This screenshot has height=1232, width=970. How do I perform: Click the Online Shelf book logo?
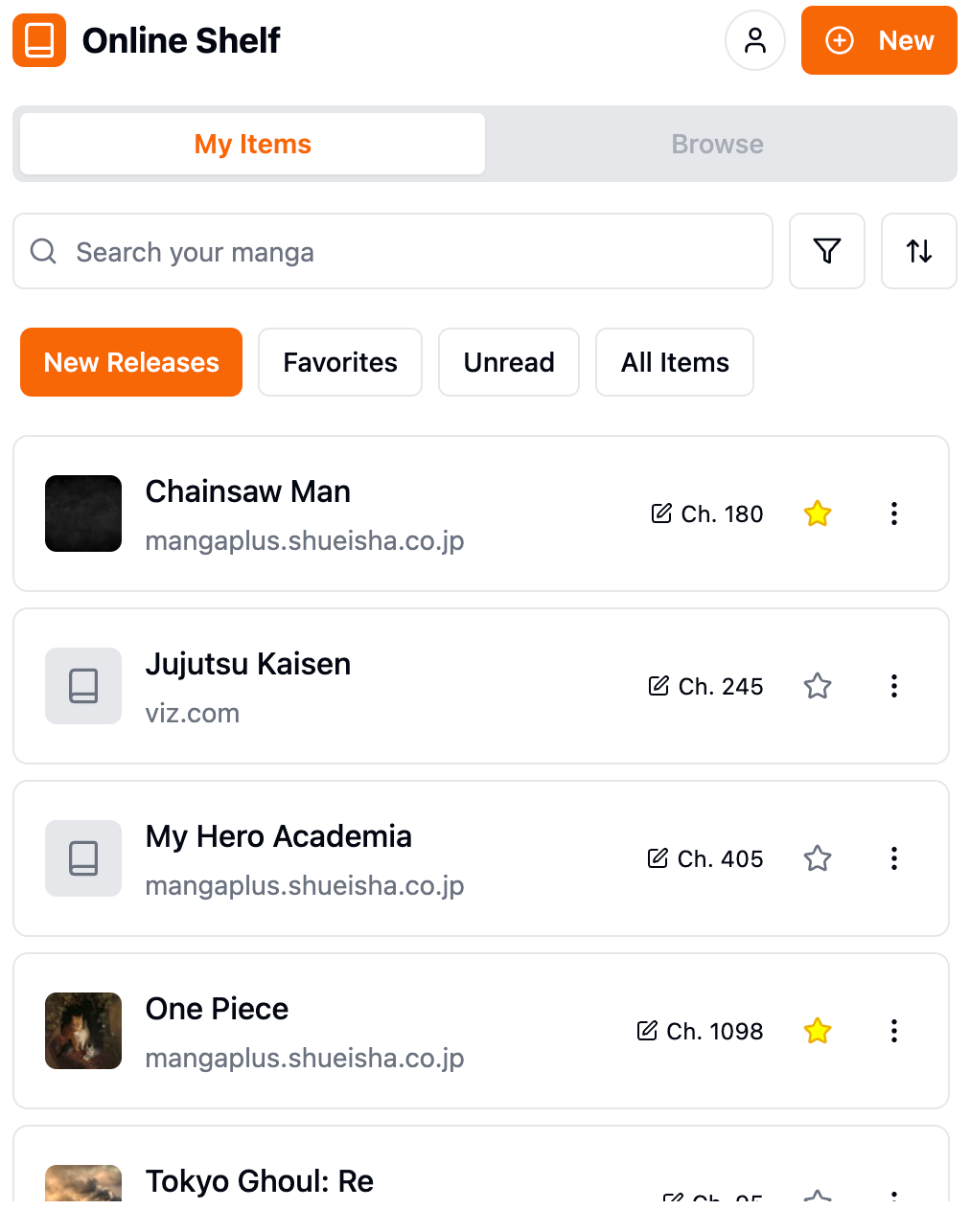pos(39,40)
